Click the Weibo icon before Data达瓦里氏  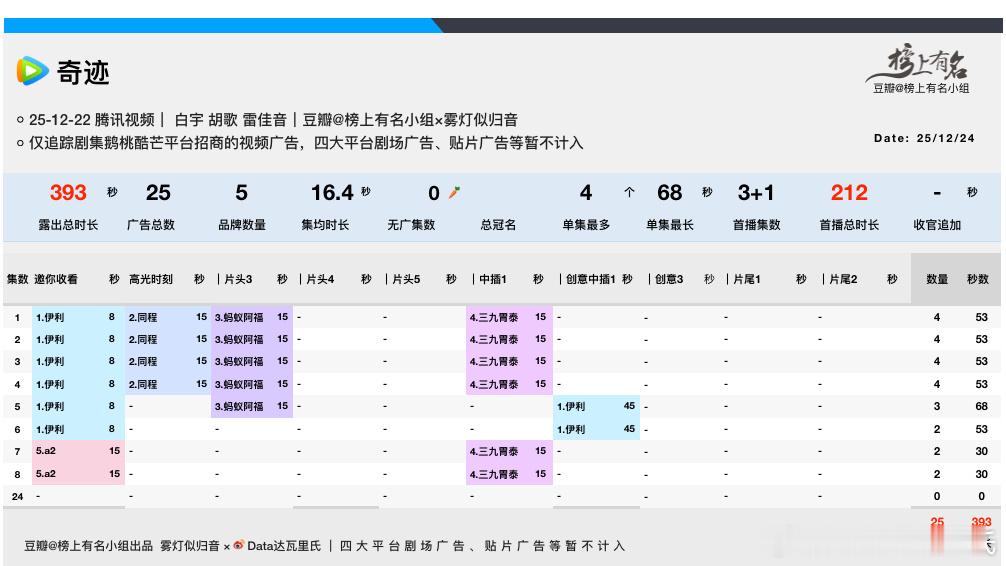coord(239,545)
